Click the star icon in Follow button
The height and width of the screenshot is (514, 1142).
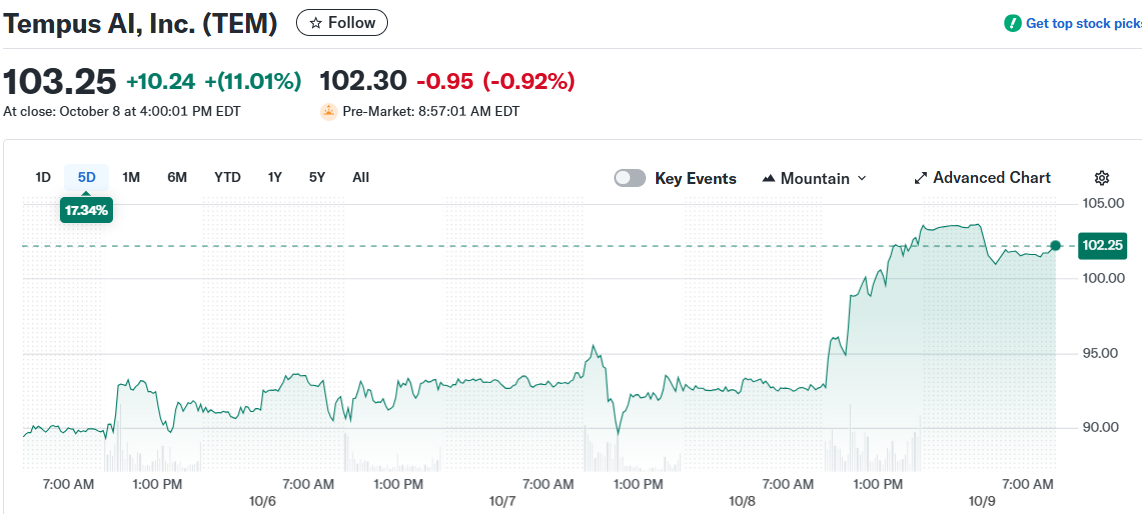click(316, 23)
